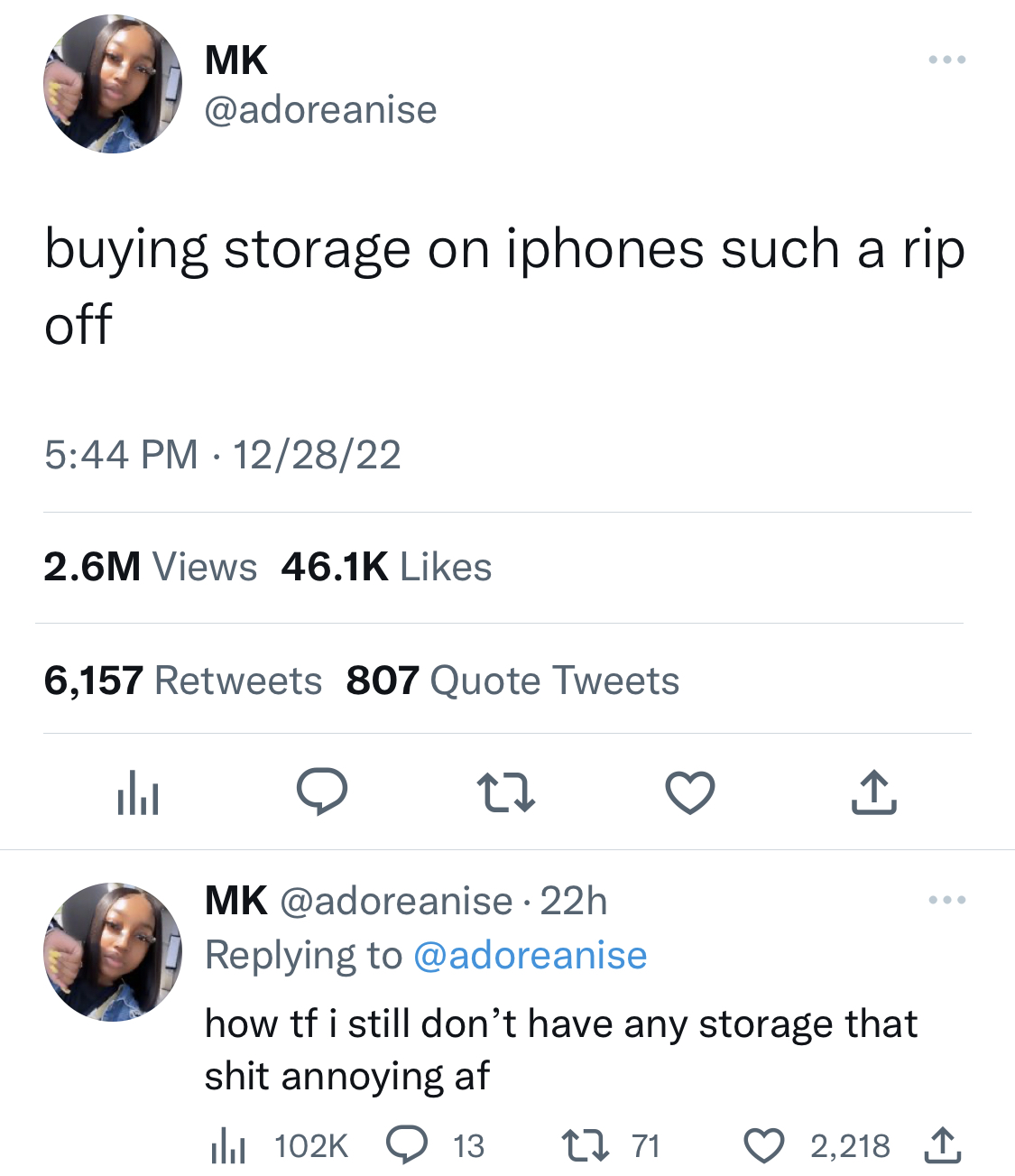Screen dimensions: 1015x1176
Task: Open analytics icon on main tweet
Action: click(138, 792)
